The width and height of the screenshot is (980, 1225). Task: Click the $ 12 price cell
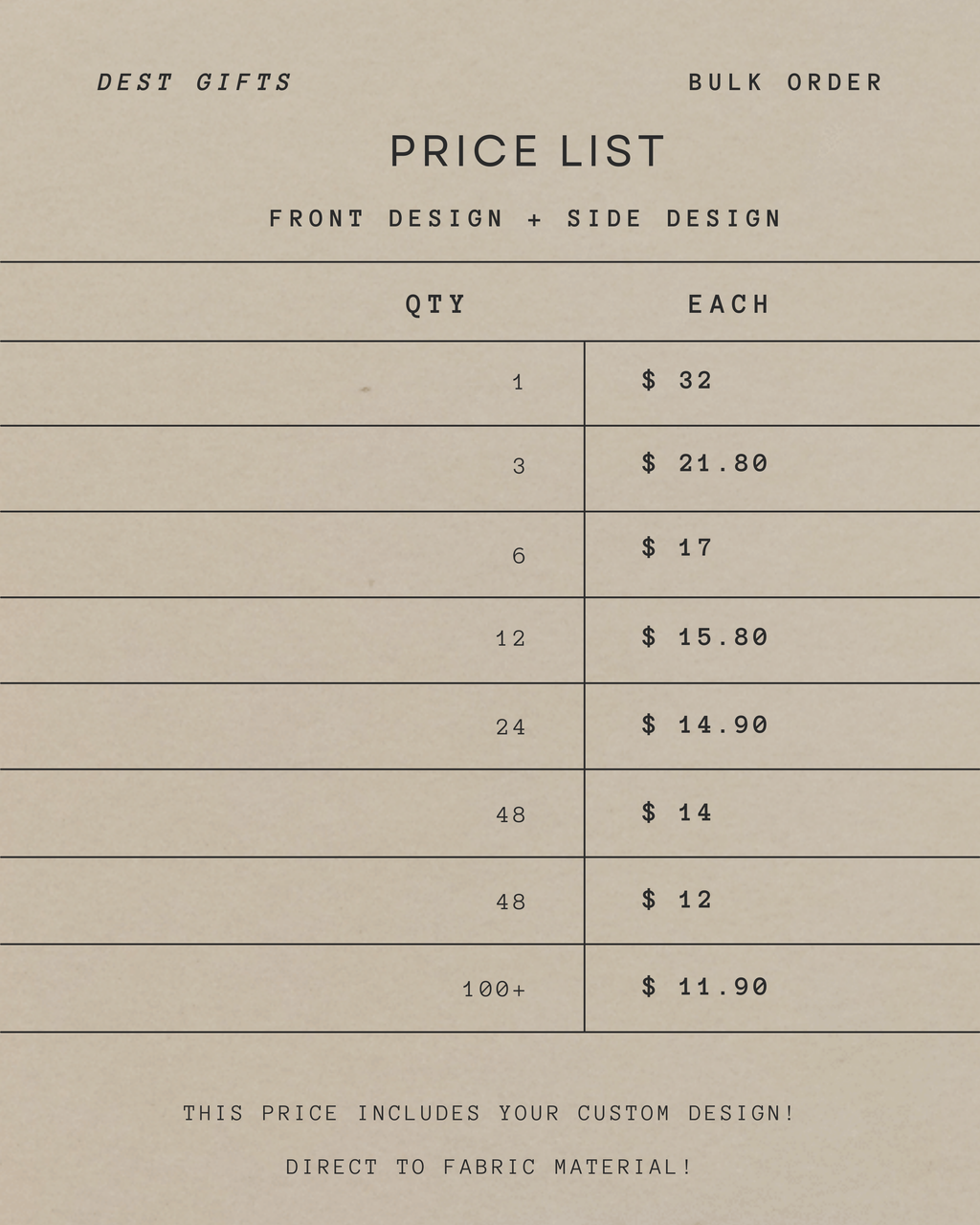click(678, 900)
